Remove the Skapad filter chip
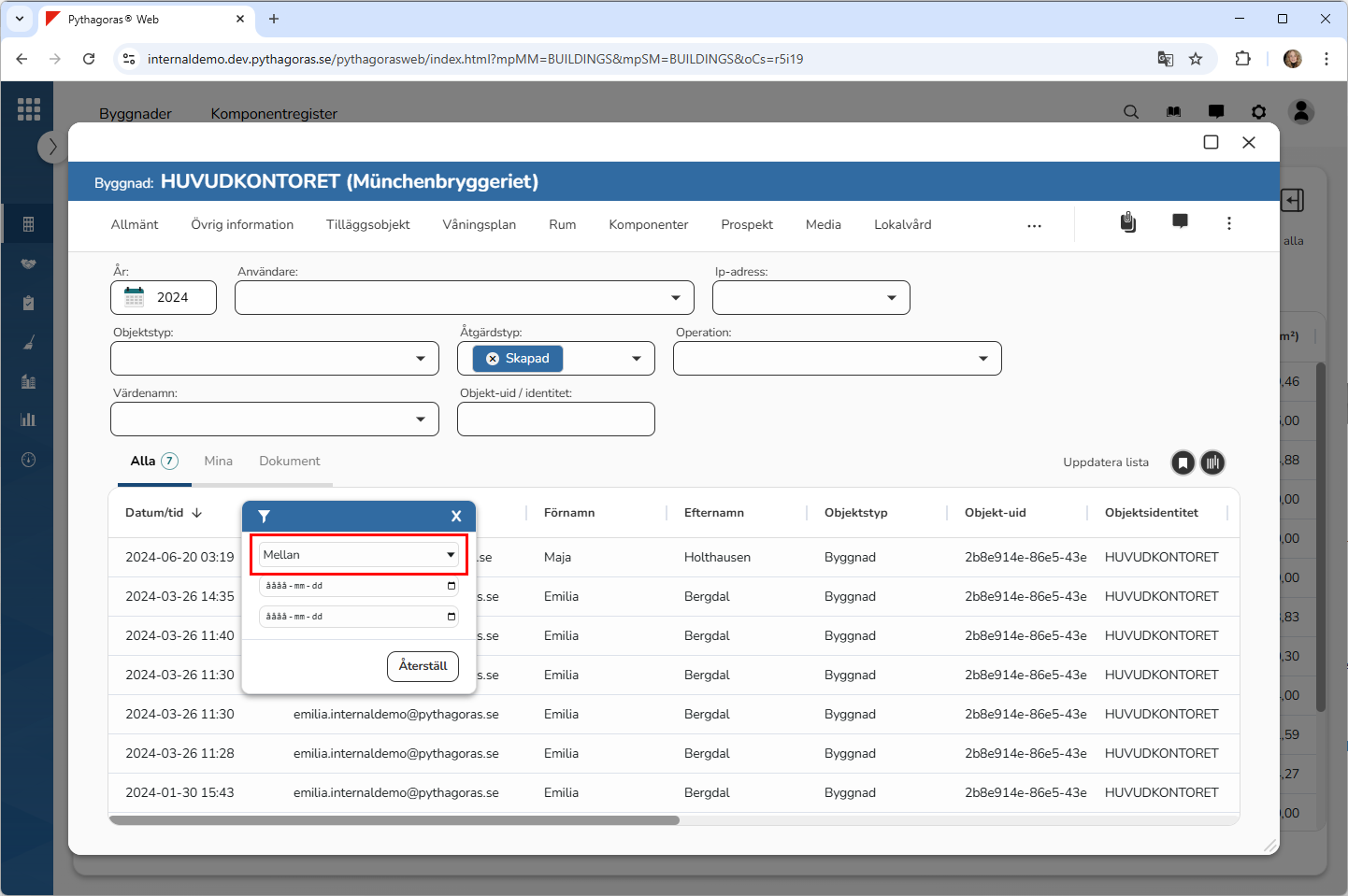Image resolution: width=1348 pixels, height=896 pixels. tap(493, 359)
